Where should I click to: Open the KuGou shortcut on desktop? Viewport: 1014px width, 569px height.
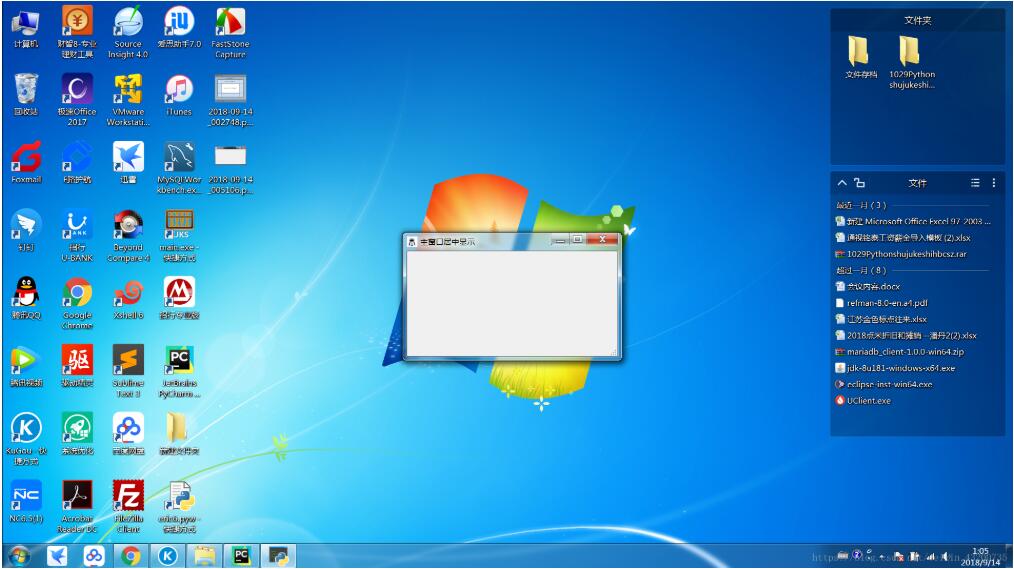coord(26,439)
